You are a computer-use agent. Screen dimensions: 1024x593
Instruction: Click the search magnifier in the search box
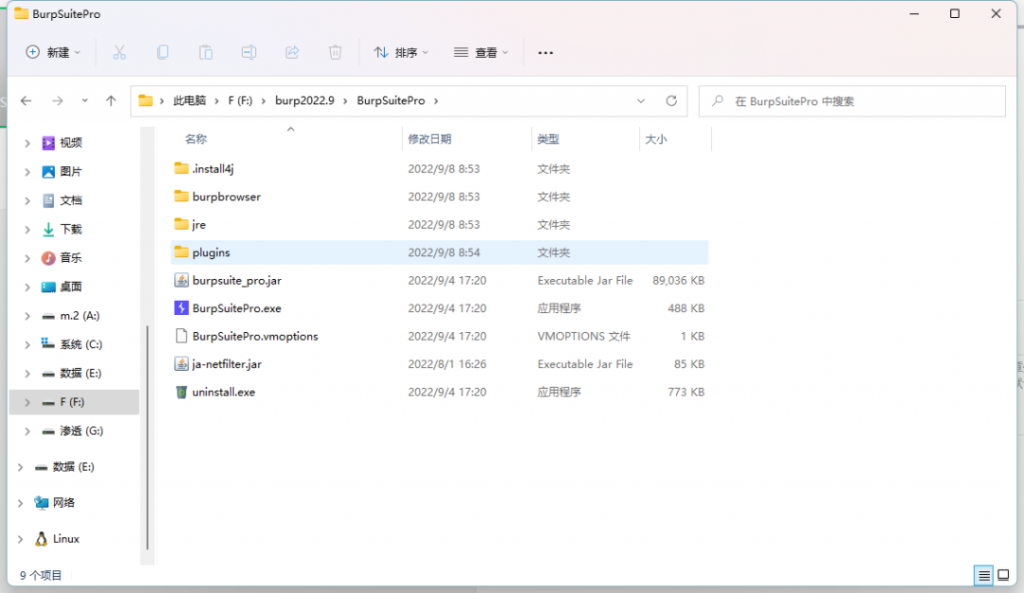(717, 100)
